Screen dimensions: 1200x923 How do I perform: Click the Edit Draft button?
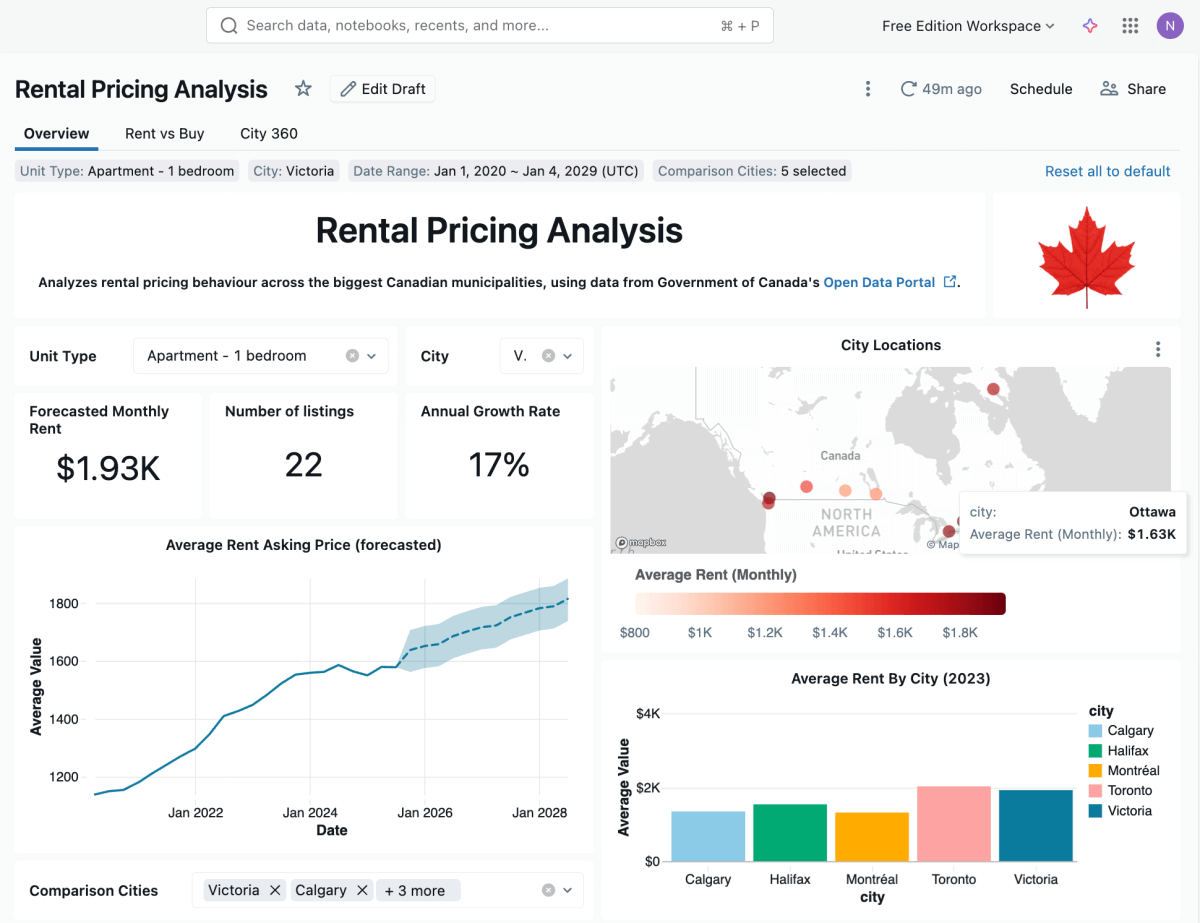pos(382,89)
